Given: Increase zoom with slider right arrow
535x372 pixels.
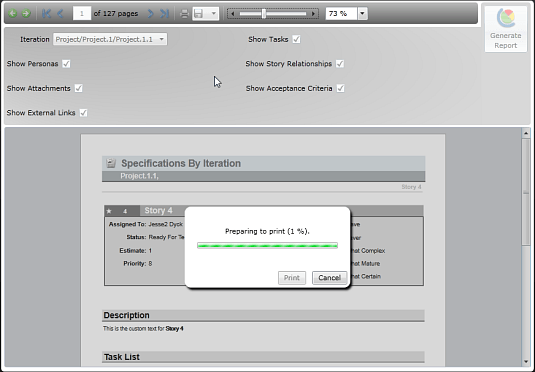Looking at the screenshot, I should pyautogui.click(x=313, y=14).
